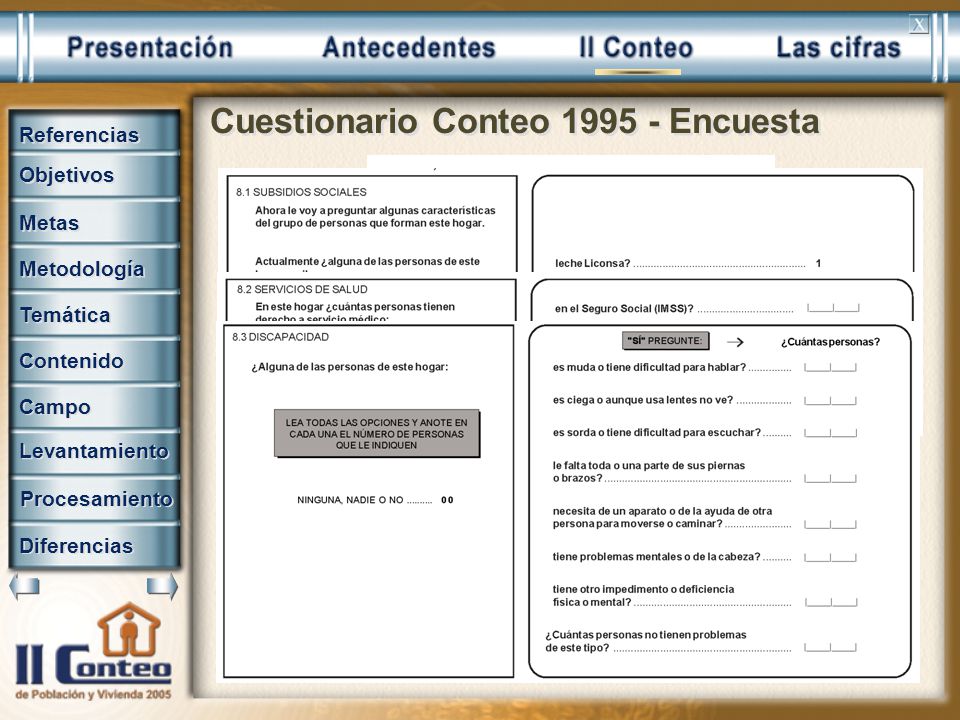
Task: Open the Presentación tab
Action: [x=150, y=48]
